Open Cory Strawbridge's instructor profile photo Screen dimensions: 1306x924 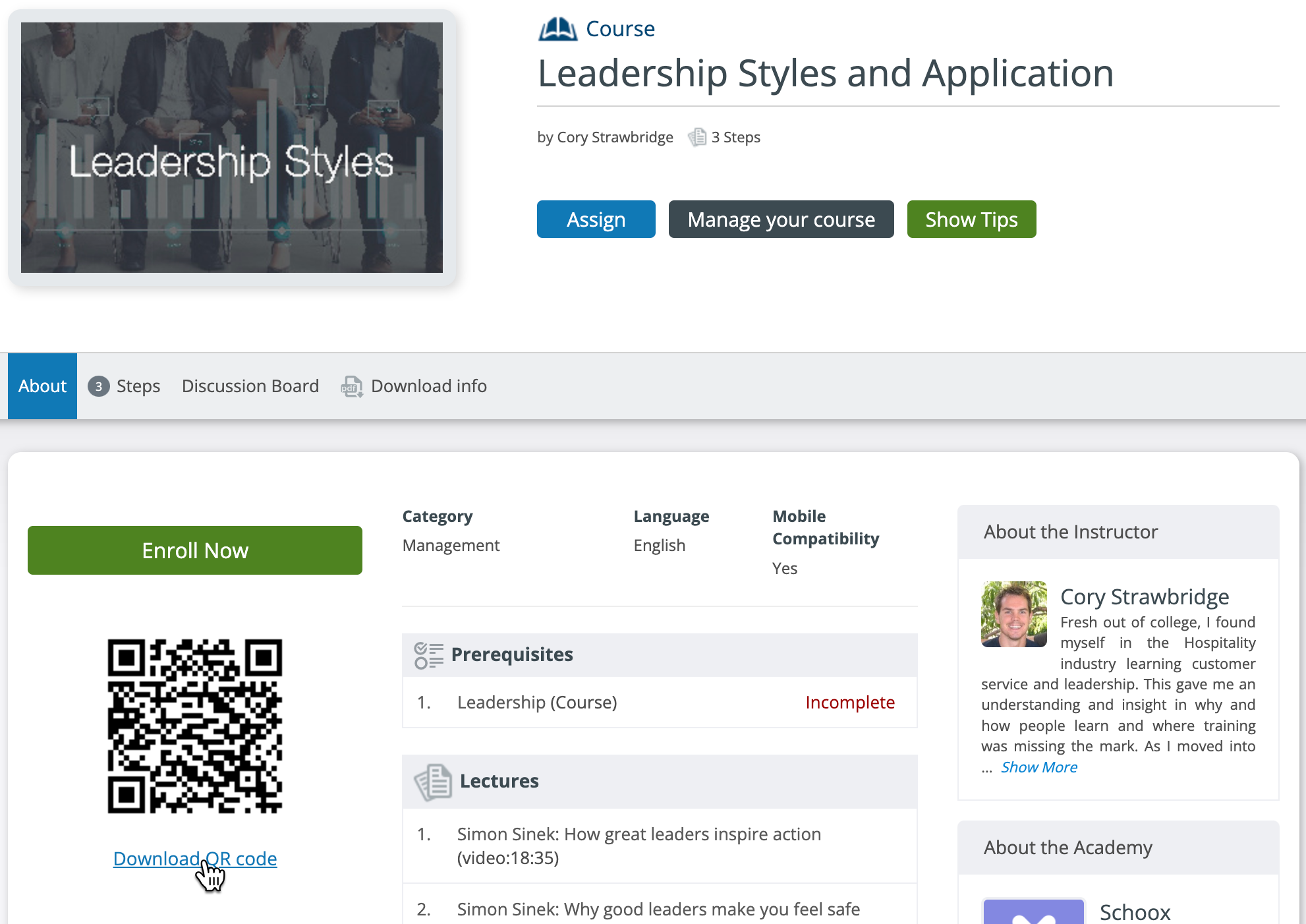[x=1014, y=614]
